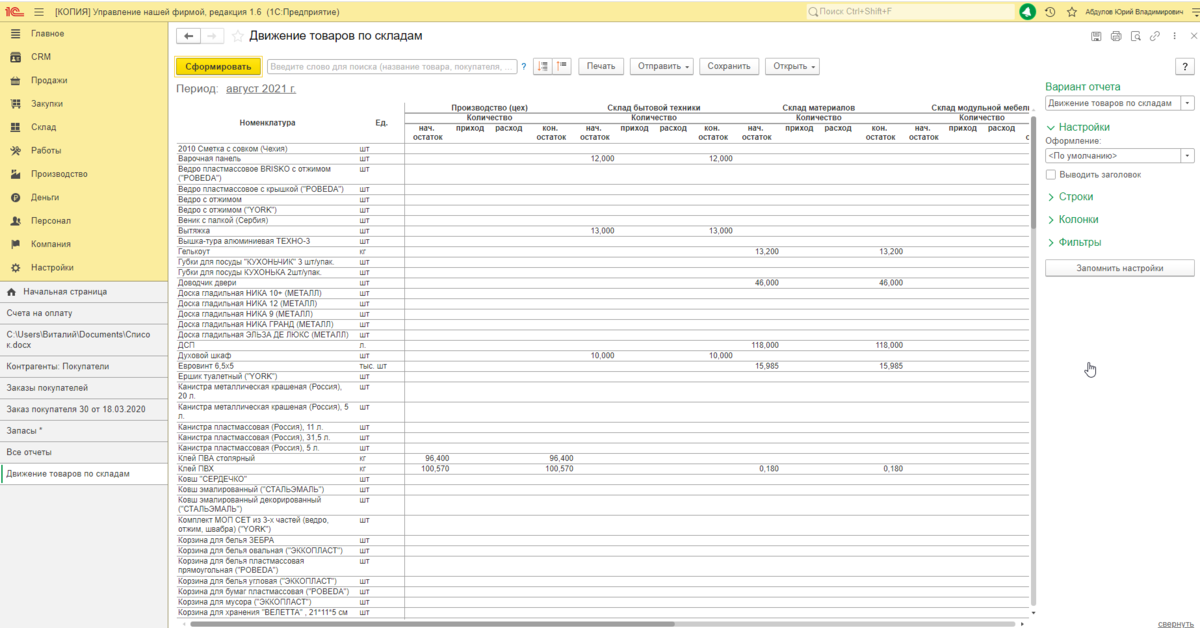Click Сохранить button
1200x628 pixels.
click(x=728, y=66)
